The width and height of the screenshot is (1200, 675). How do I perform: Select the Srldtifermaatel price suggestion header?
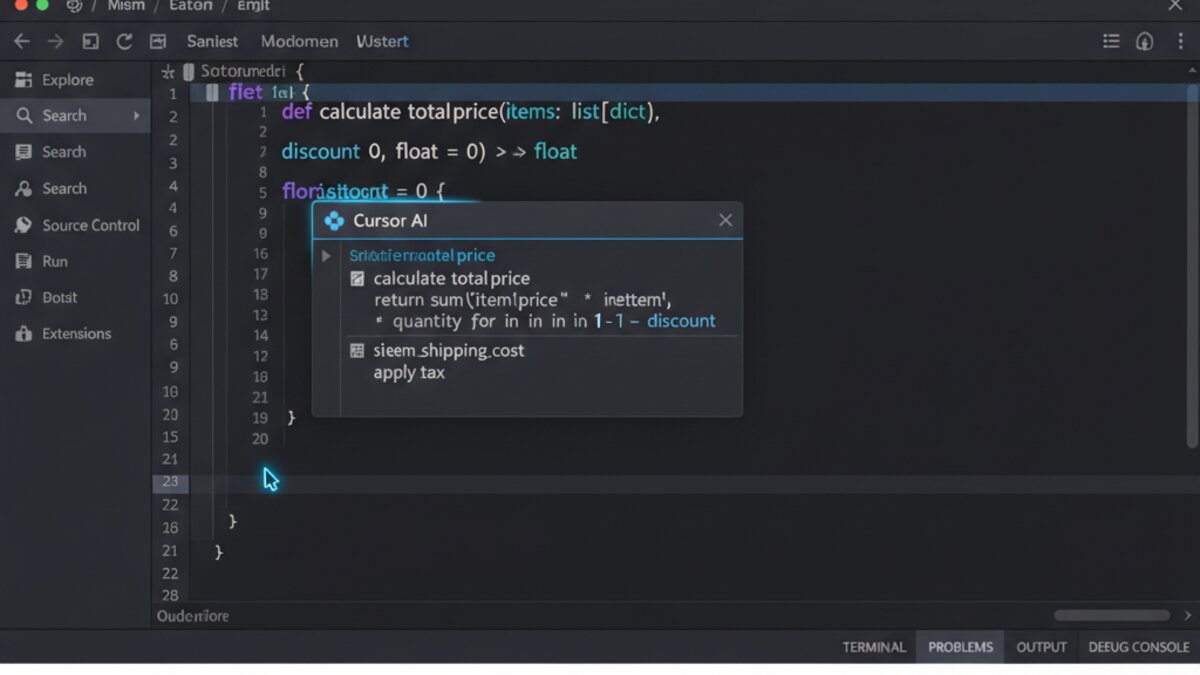click(422, 256)
